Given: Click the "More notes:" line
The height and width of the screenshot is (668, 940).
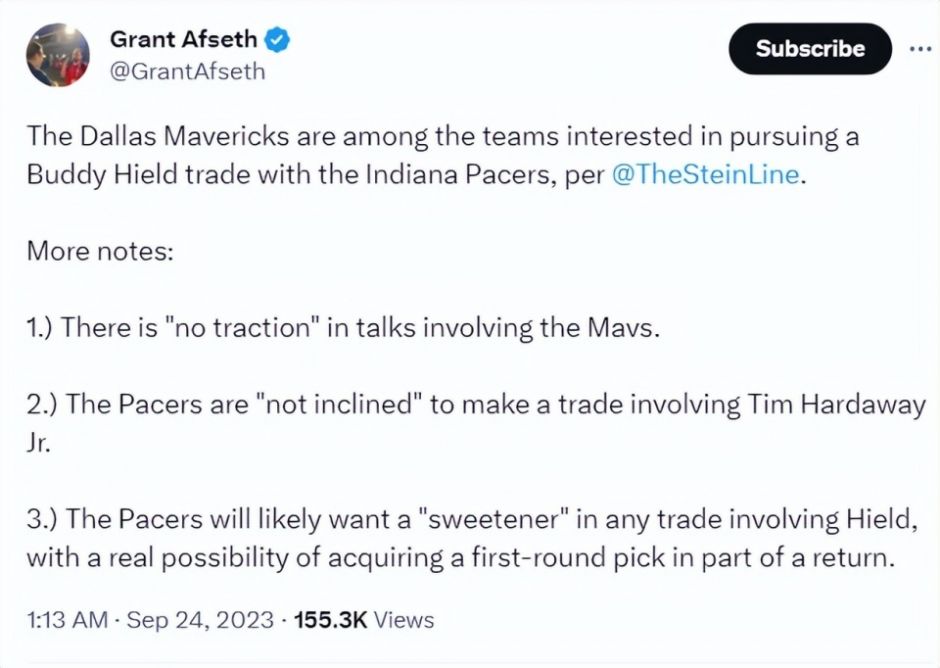Looking at the screenshot, I should click(101, 250).
